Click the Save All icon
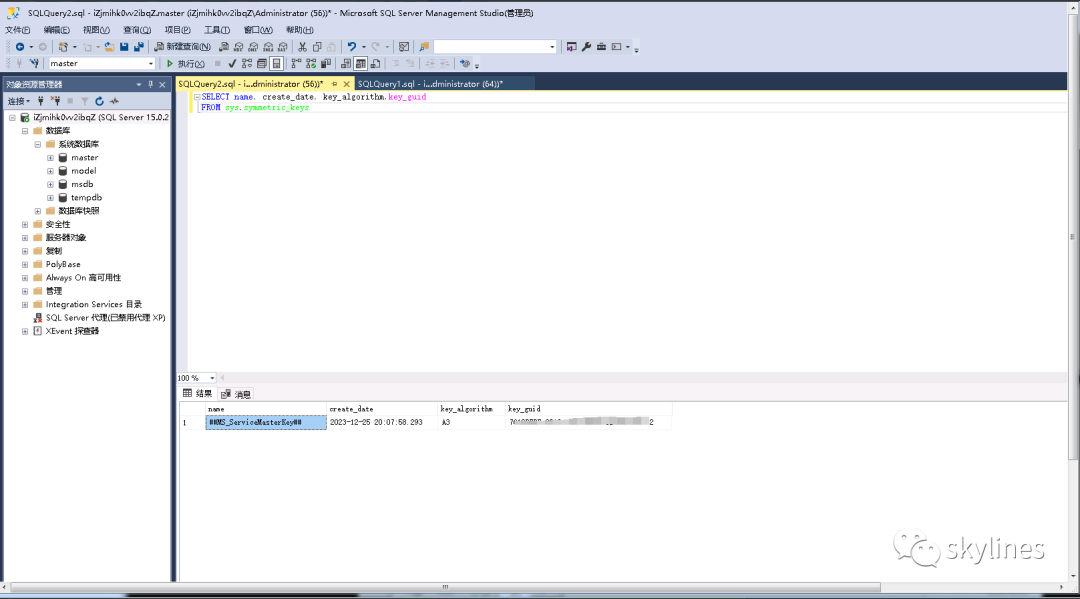Screen dimensions: 1080x599 click(x=138, y=47)
